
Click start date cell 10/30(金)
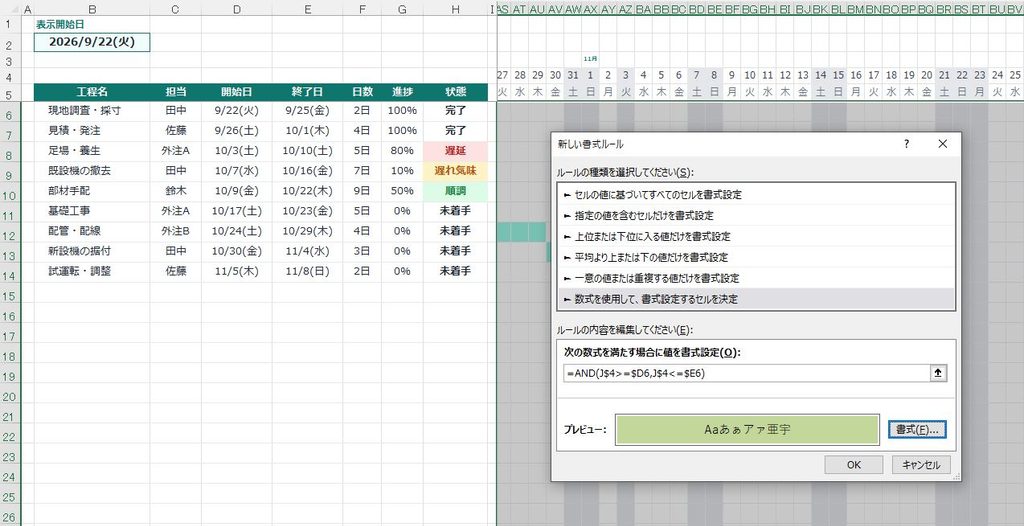point(236,250)
